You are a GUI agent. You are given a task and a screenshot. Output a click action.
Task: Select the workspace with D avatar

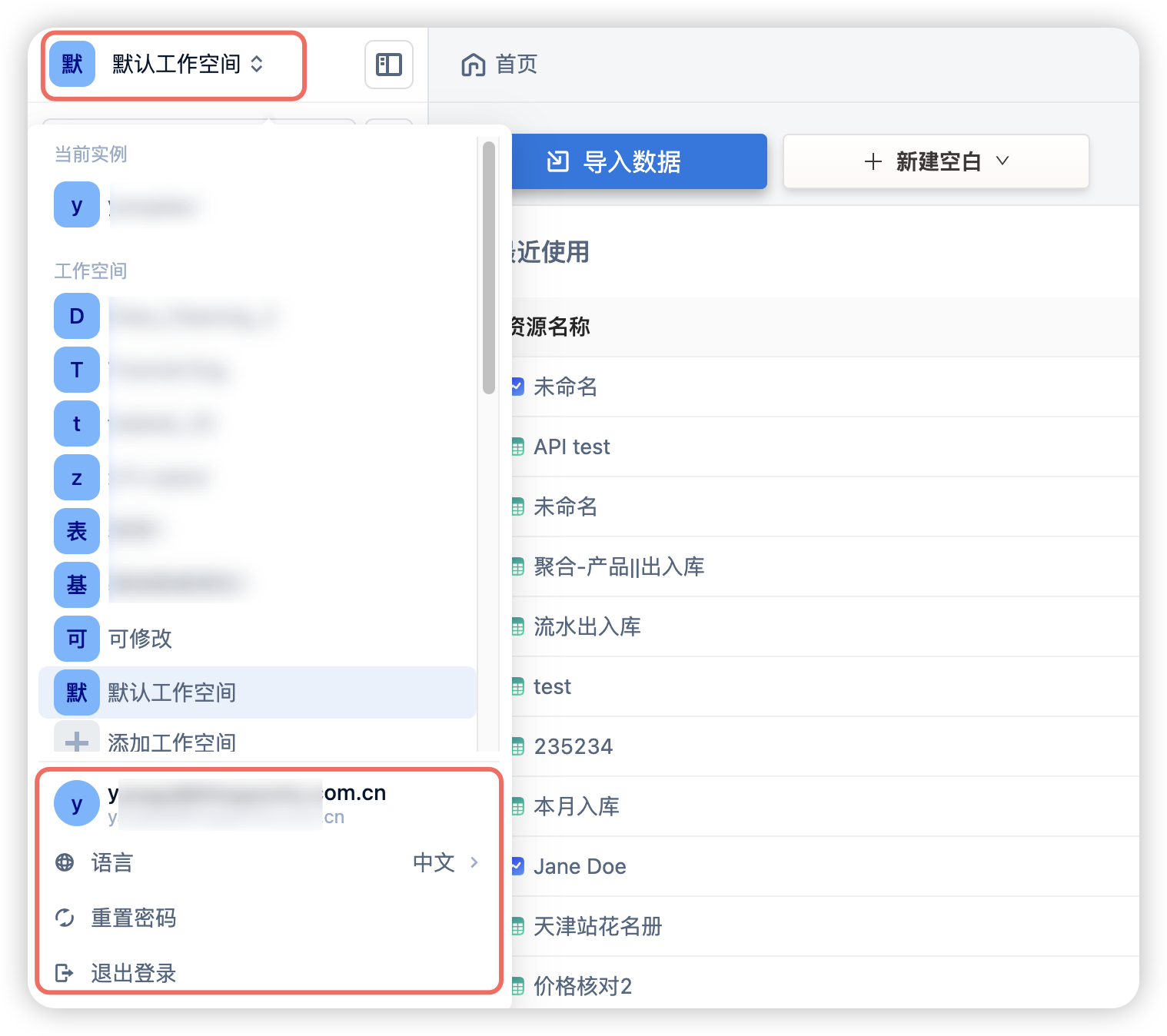pos(77,316)
